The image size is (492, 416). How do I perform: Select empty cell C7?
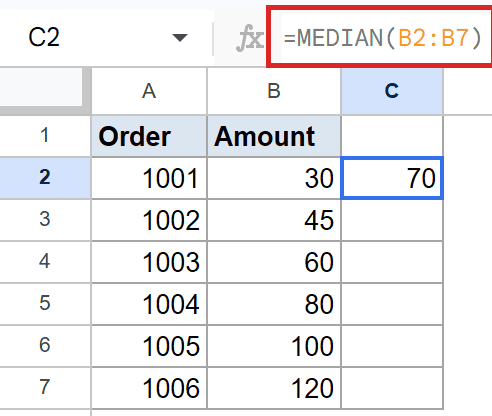[392, 388]
